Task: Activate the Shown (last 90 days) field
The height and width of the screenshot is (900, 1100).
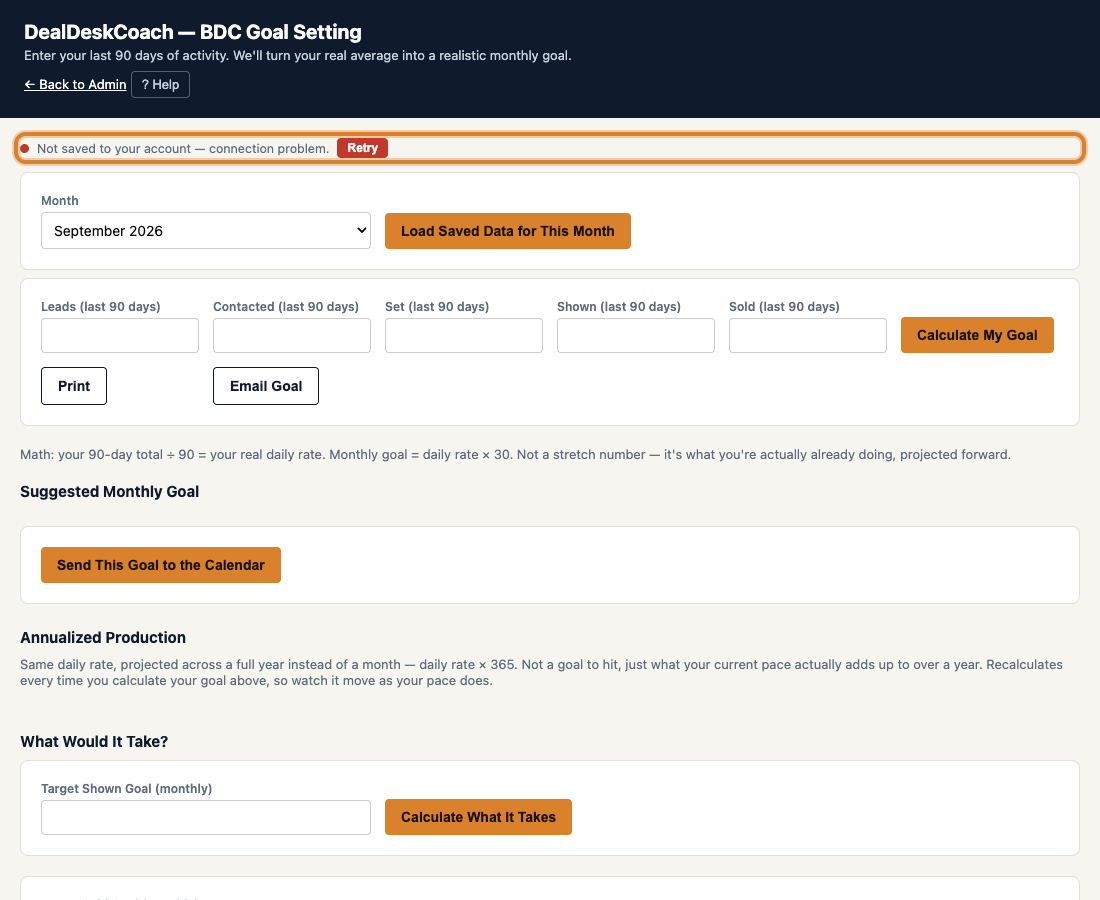Action: point(636,335)
